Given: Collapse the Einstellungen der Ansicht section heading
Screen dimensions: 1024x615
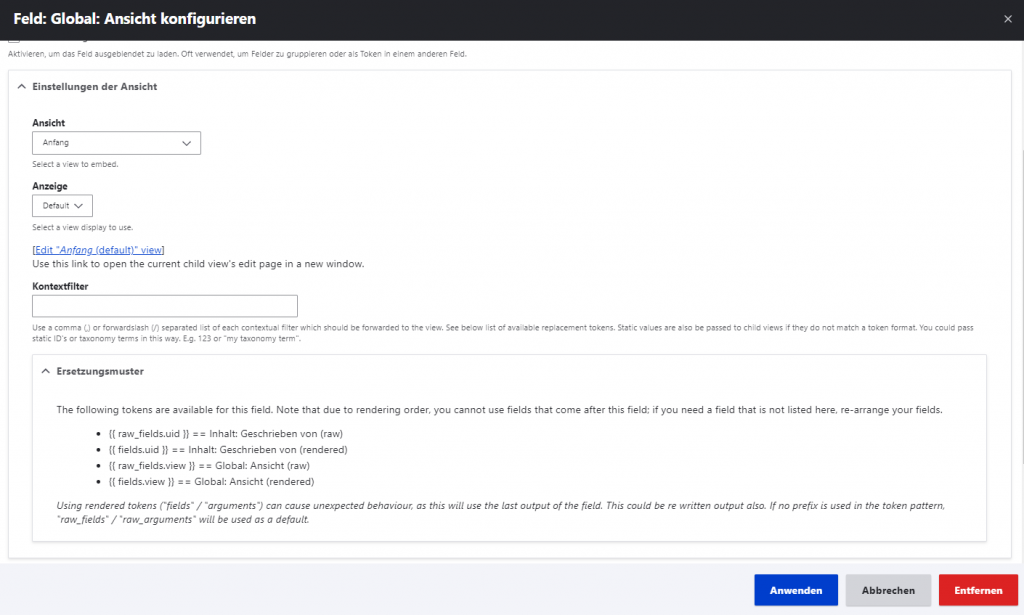Looking at the screenshot, I should 88,87.
